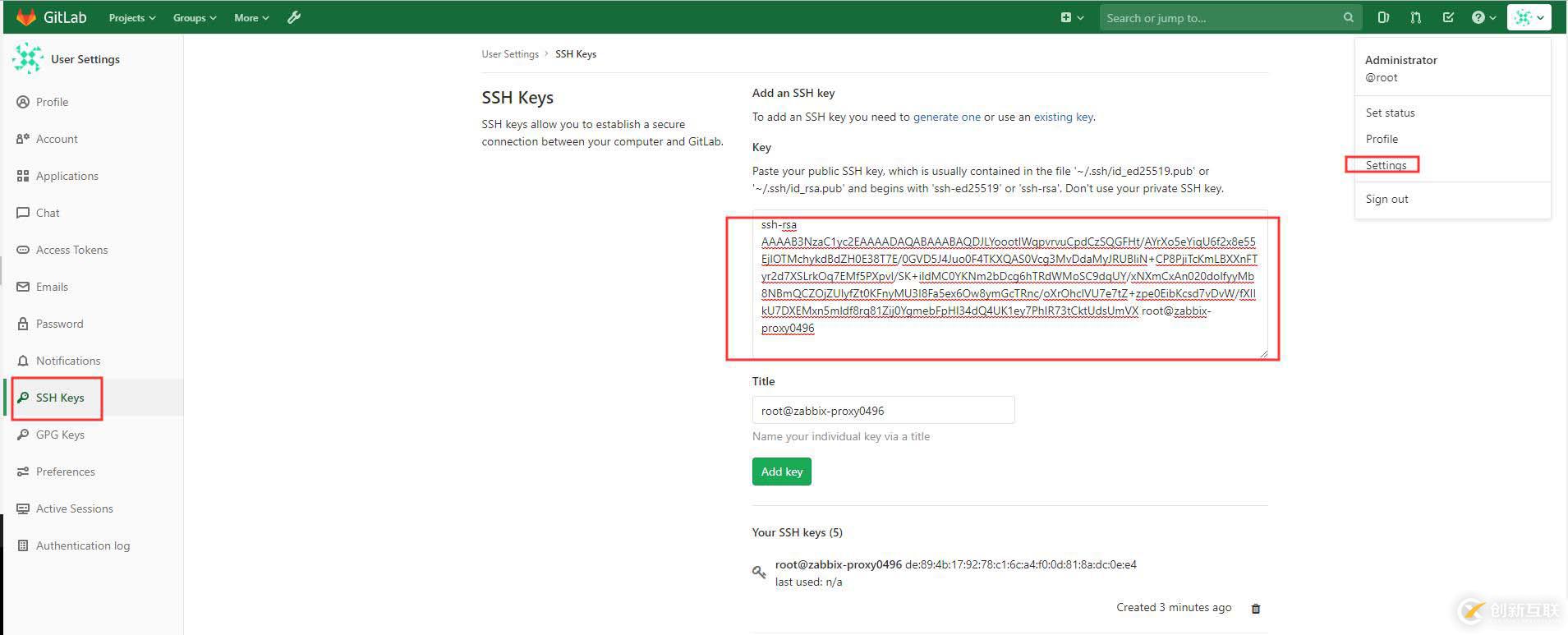This screenshot has height=635, width=1568.
Task: Delete the root@zabbix-proxy0496 SSH key
Action: (1255, 608)
